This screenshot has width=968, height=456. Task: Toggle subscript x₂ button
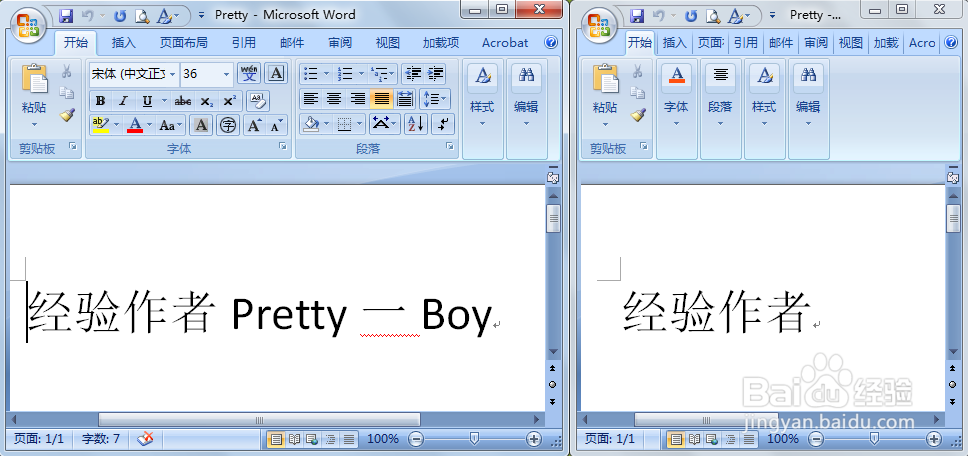(207, 101)
